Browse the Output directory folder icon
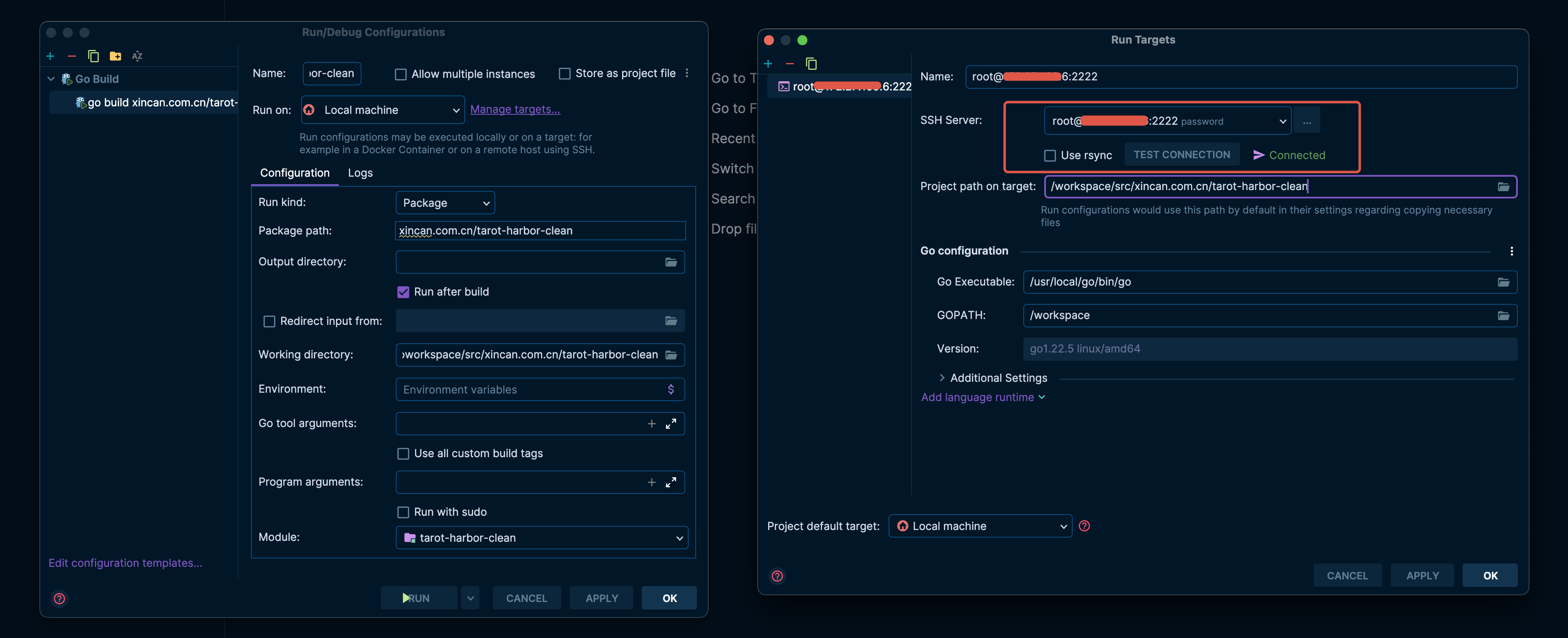The image size is (1568, 638). click(671, 262)
